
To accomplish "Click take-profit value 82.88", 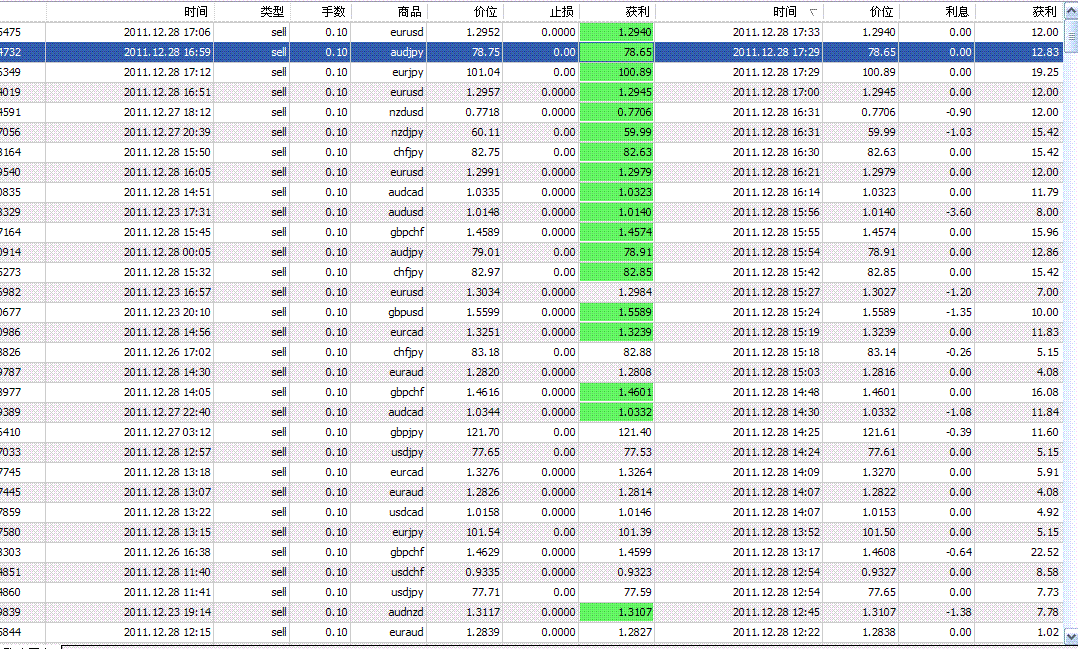I will click(637, 352).
